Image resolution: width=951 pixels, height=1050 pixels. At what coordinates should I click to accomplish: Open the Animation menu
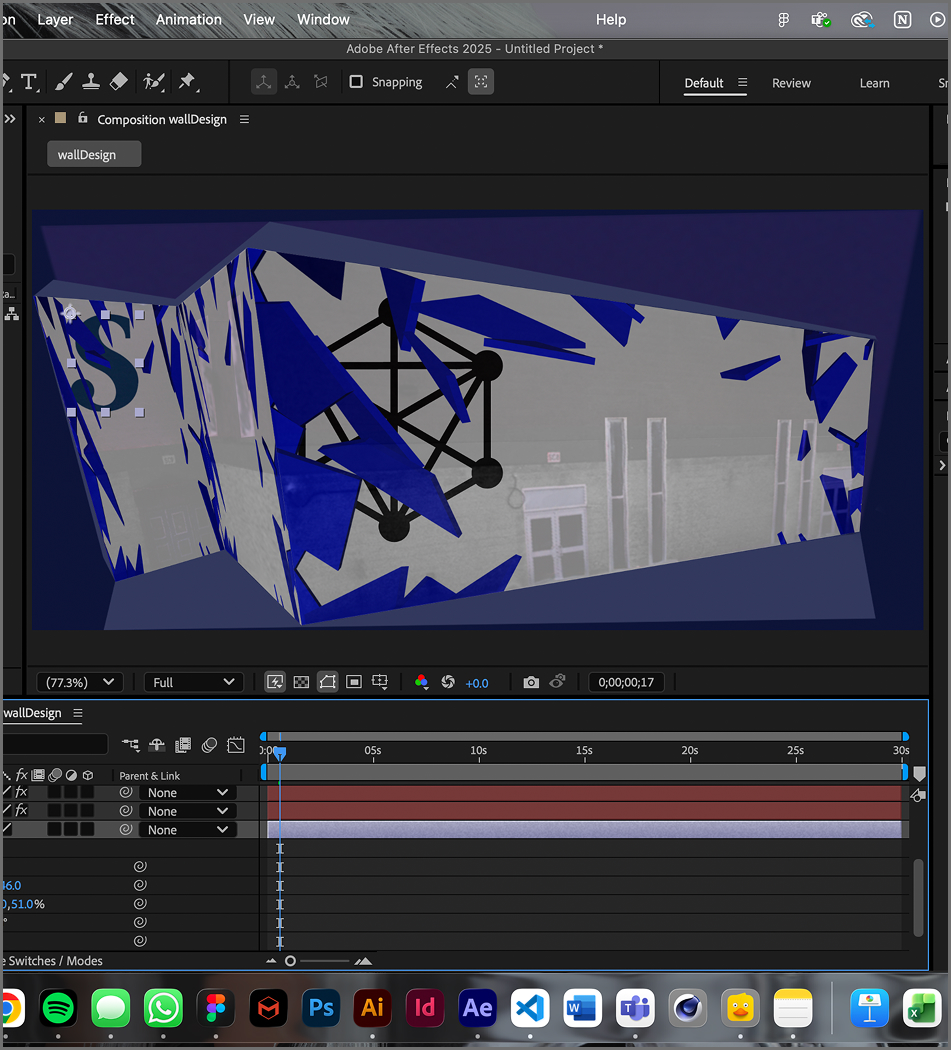pos(188,19)
